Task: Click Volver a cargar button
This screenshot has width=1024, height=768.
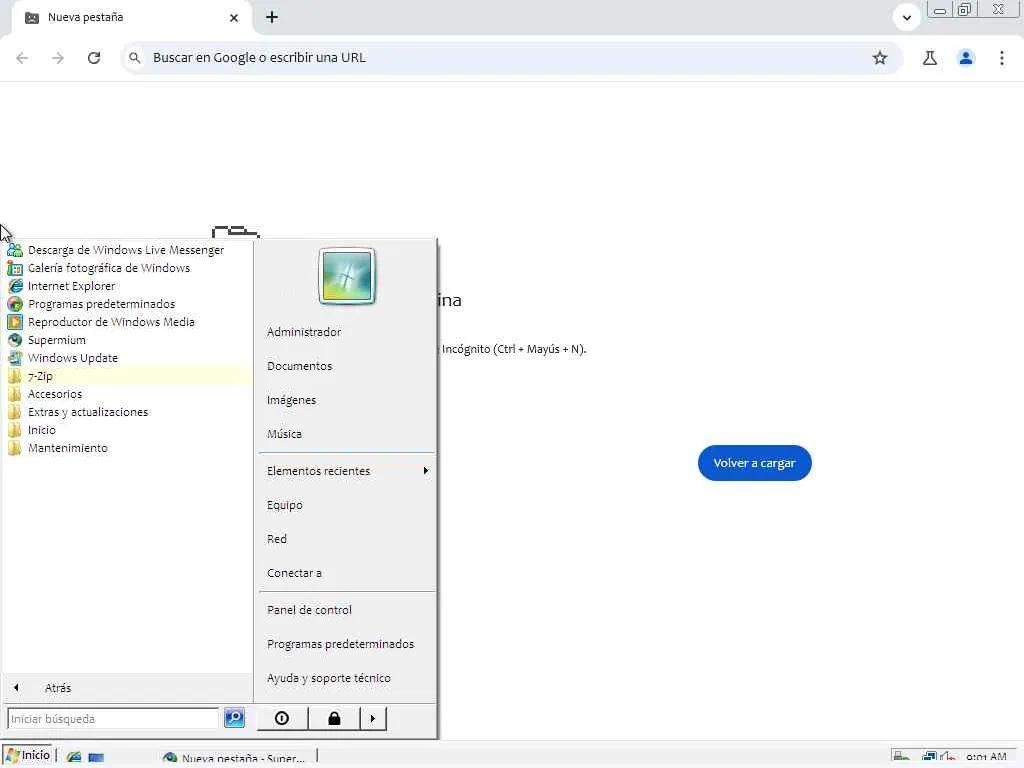Action: point(754,463)
